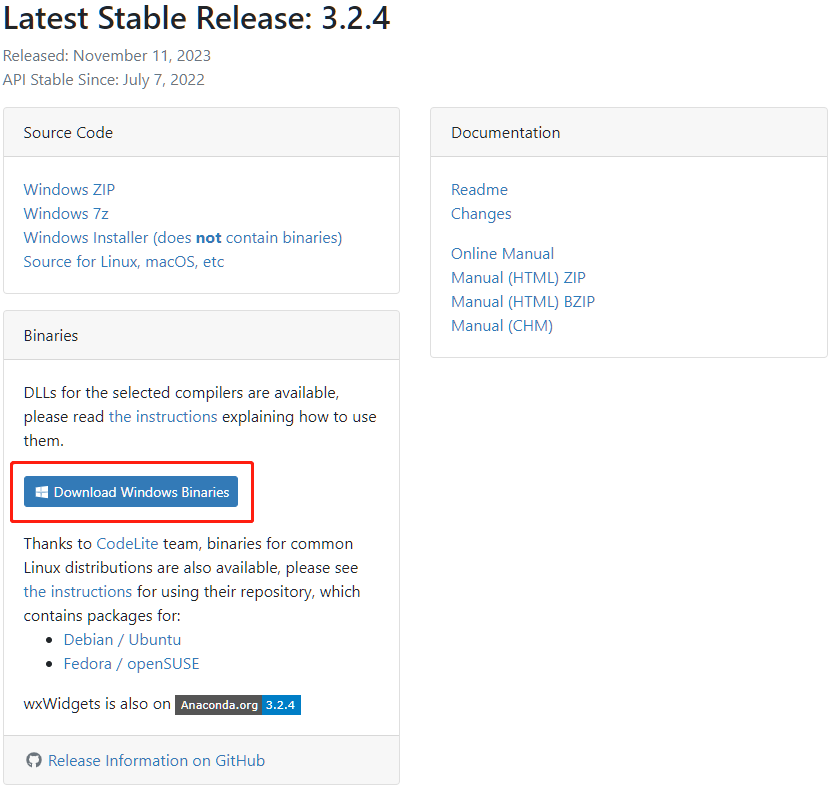The image size is (836, 797).
Task: Open the Changes documentation link
Action: pyautogui.click(x=481, y=214)
